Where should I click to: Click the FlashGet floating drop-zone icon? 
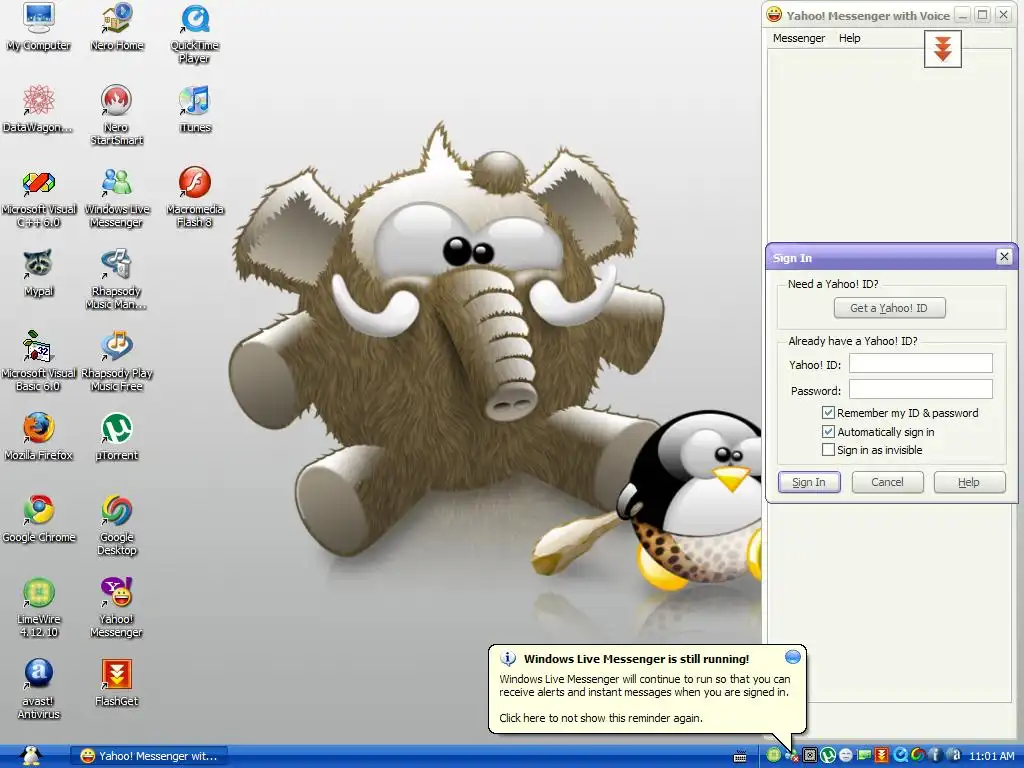[942, 49]
